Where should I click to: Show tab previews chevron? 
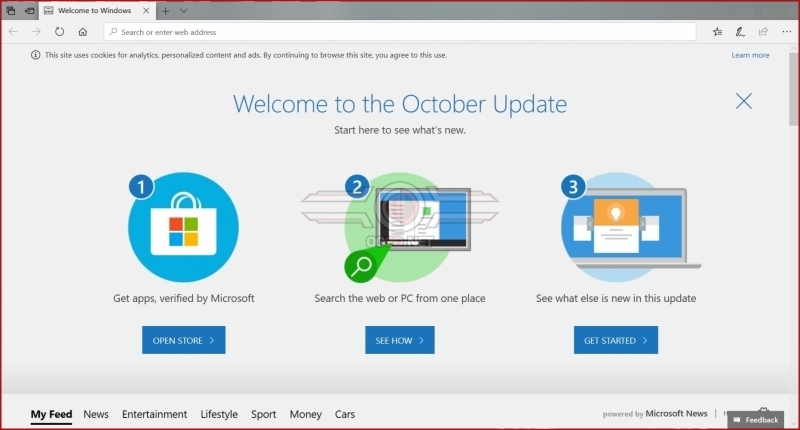click(x=184, y=11)
